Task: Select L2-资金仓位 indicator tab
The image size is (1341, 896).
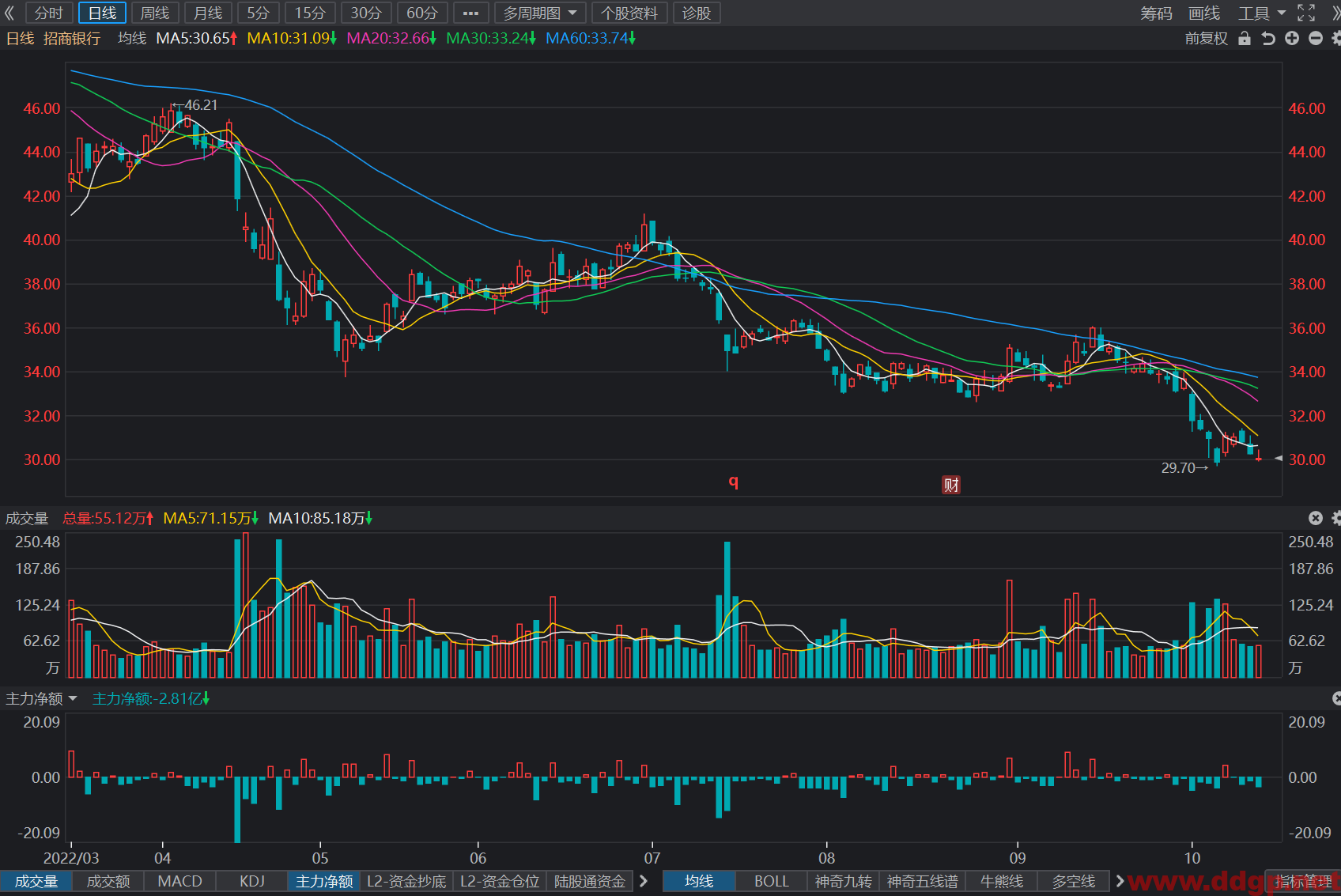Action: [500, 881]
